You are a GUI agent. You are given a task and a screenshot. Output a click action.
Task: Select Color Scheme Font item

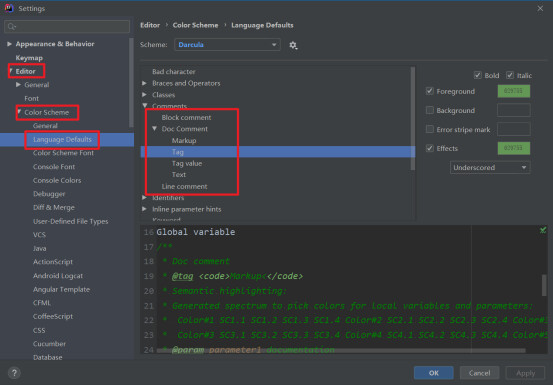(x=63, y=153)
